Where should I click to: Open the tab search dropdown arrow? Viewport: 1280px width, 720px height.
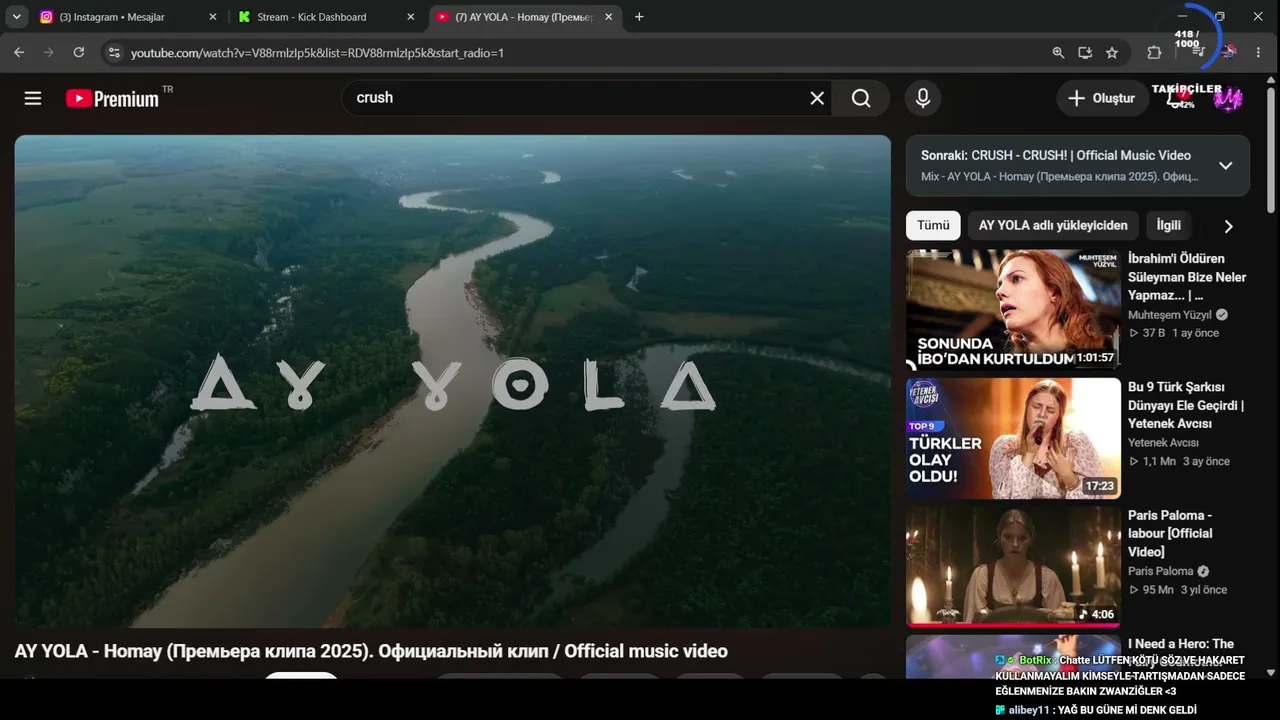tap(17, 17)
